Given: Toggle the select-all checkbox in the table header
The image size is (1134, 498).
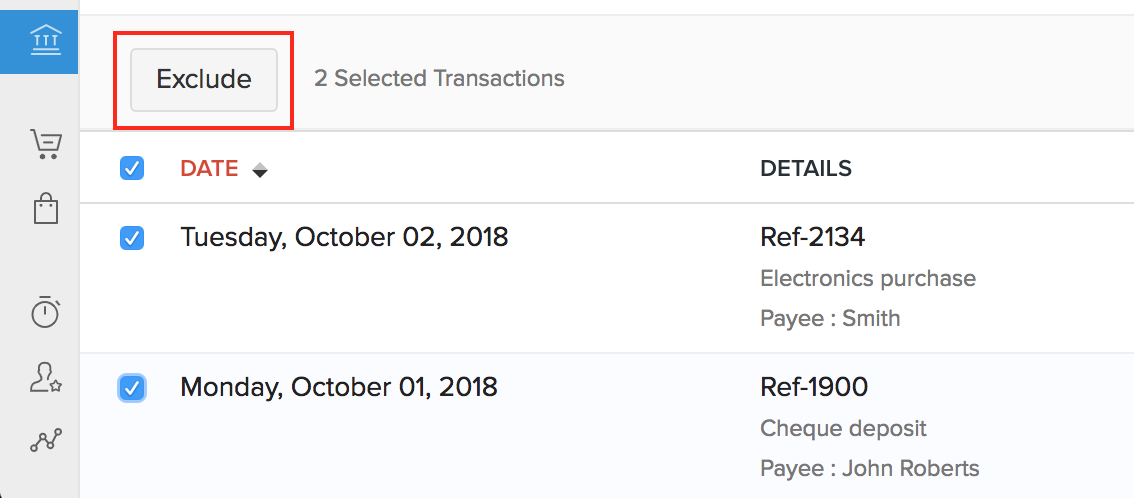Looking at the screenshot, I should (132, 169).
